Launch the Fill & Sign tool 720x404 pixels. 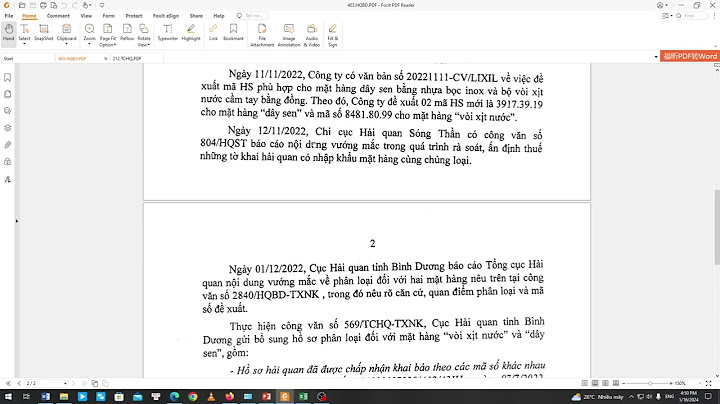click(x=332, y=35)
